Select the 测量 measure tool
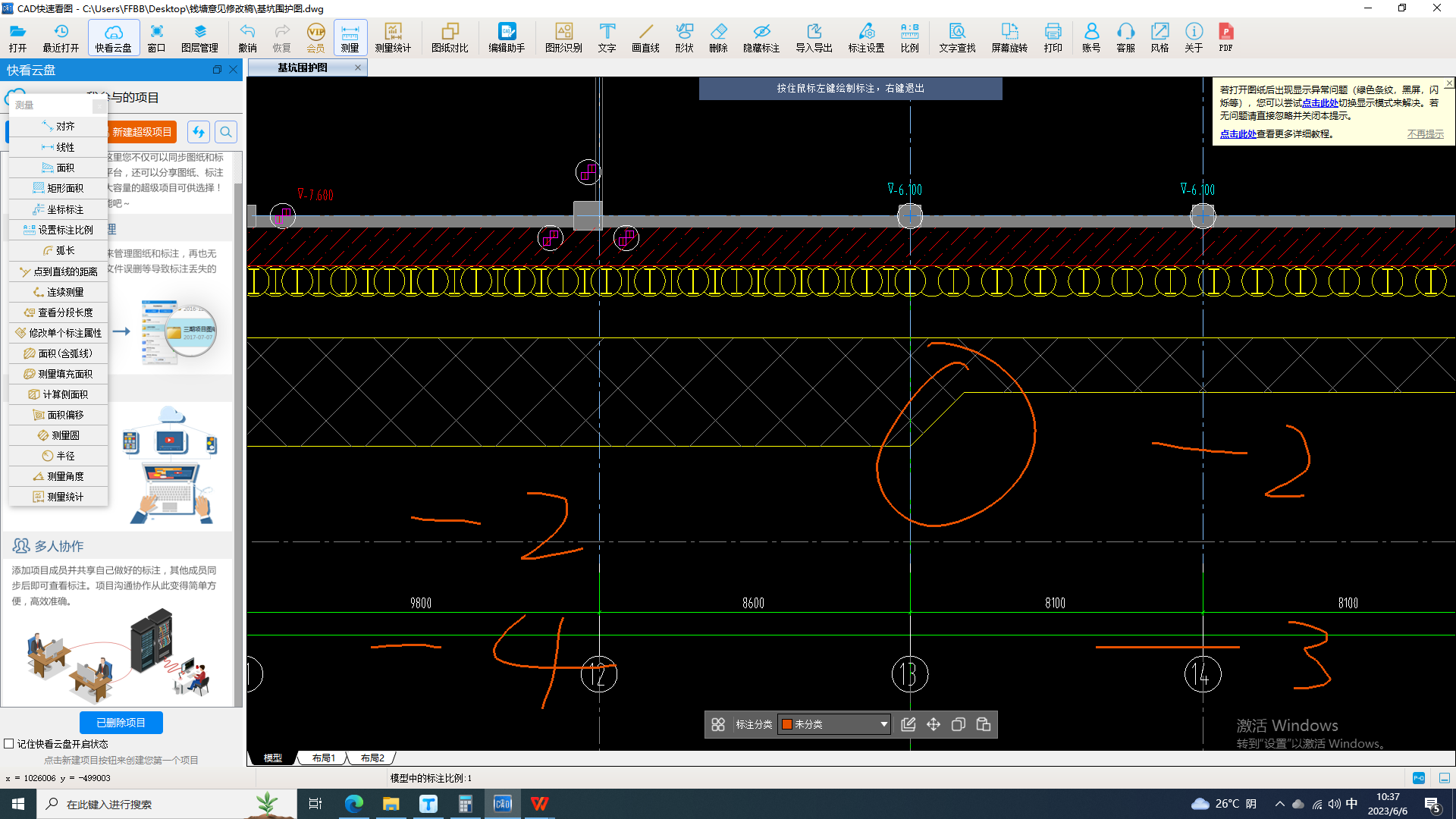 [x=350, y=37]
